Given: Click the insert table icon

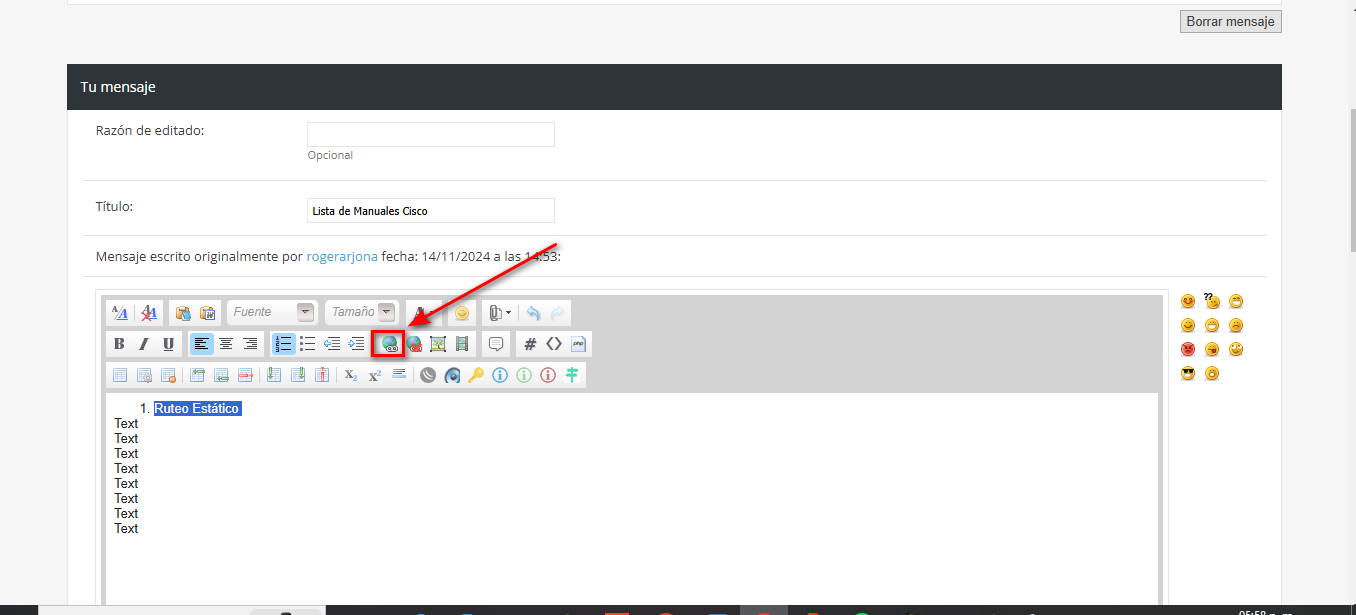Looking at the screenshot, I should coord(120,376).
